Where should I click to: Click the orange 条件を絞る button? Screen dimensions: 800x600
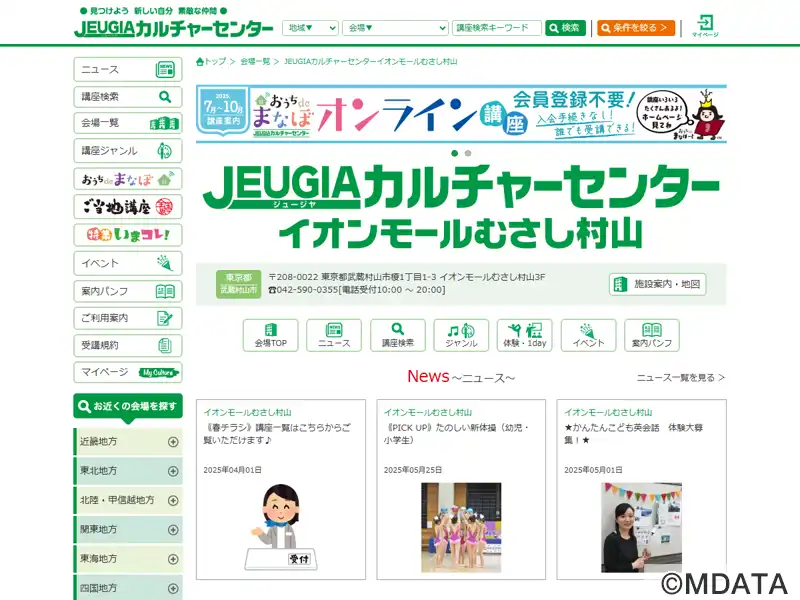coord(636,28)
